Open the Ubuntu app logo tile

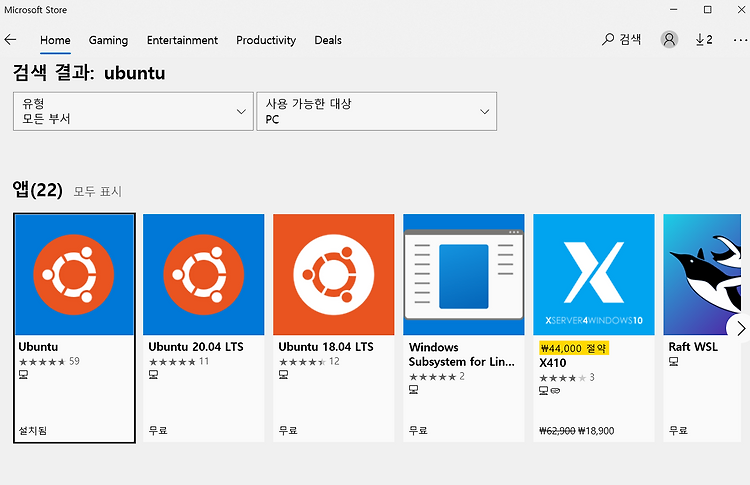click(74, 275)
